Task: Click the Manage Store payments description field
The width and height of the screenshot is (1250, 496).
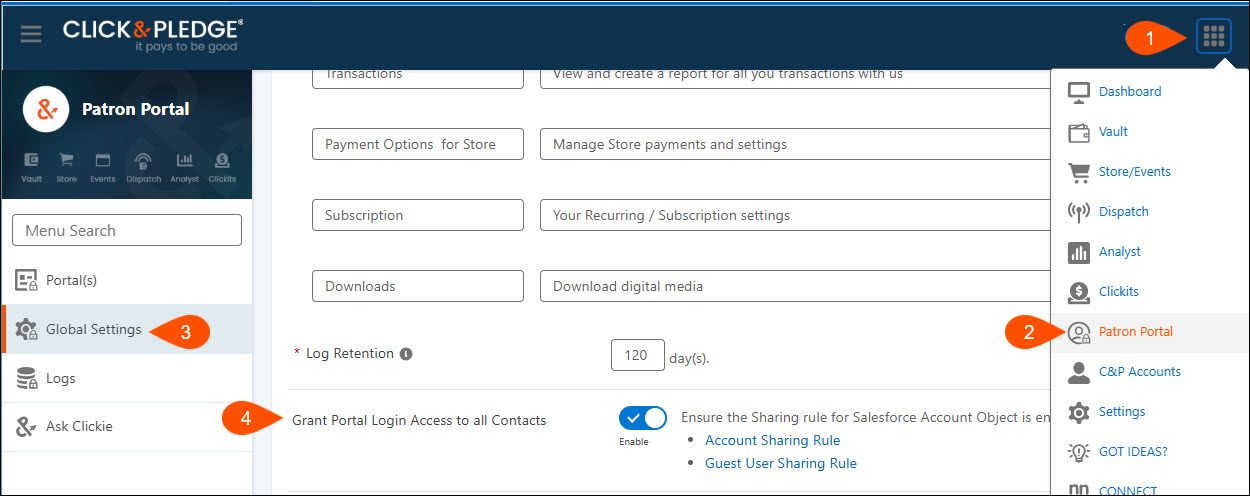Action: pyautogui.click(x=795, y=144)
